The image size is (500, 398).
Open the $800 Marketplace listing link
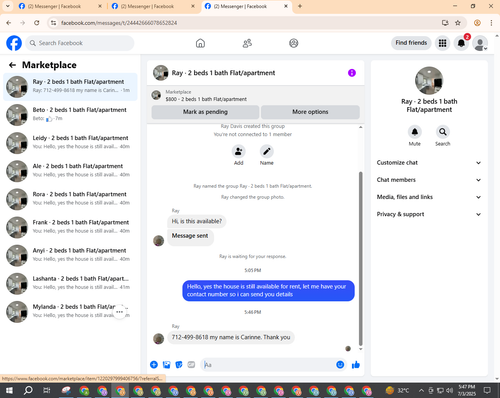206,99
